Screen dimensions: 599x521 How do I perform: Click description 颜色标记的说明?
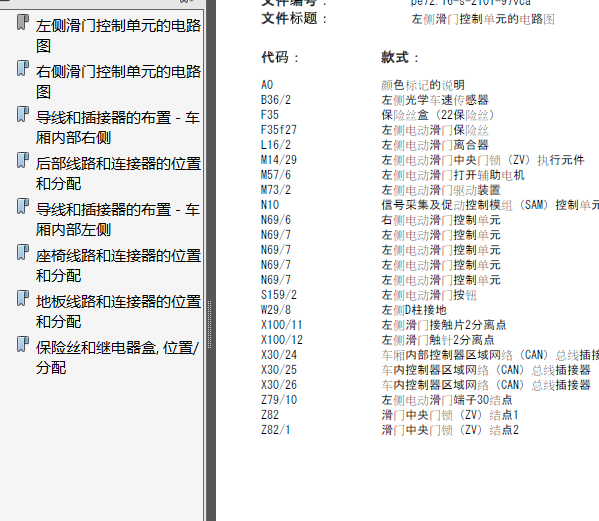coord(423,85)
